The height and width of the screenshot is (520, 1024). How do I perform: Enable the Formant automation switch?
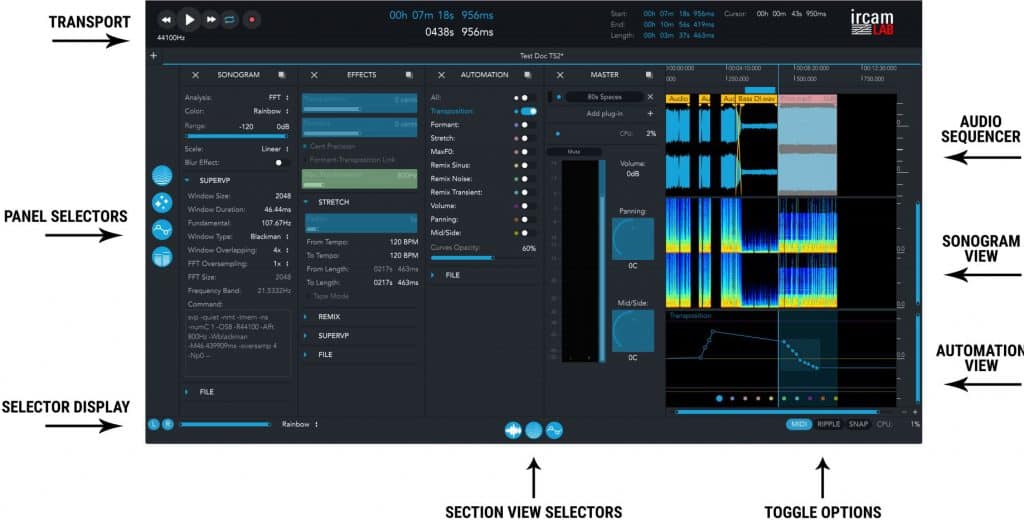[x=528, y=125]
